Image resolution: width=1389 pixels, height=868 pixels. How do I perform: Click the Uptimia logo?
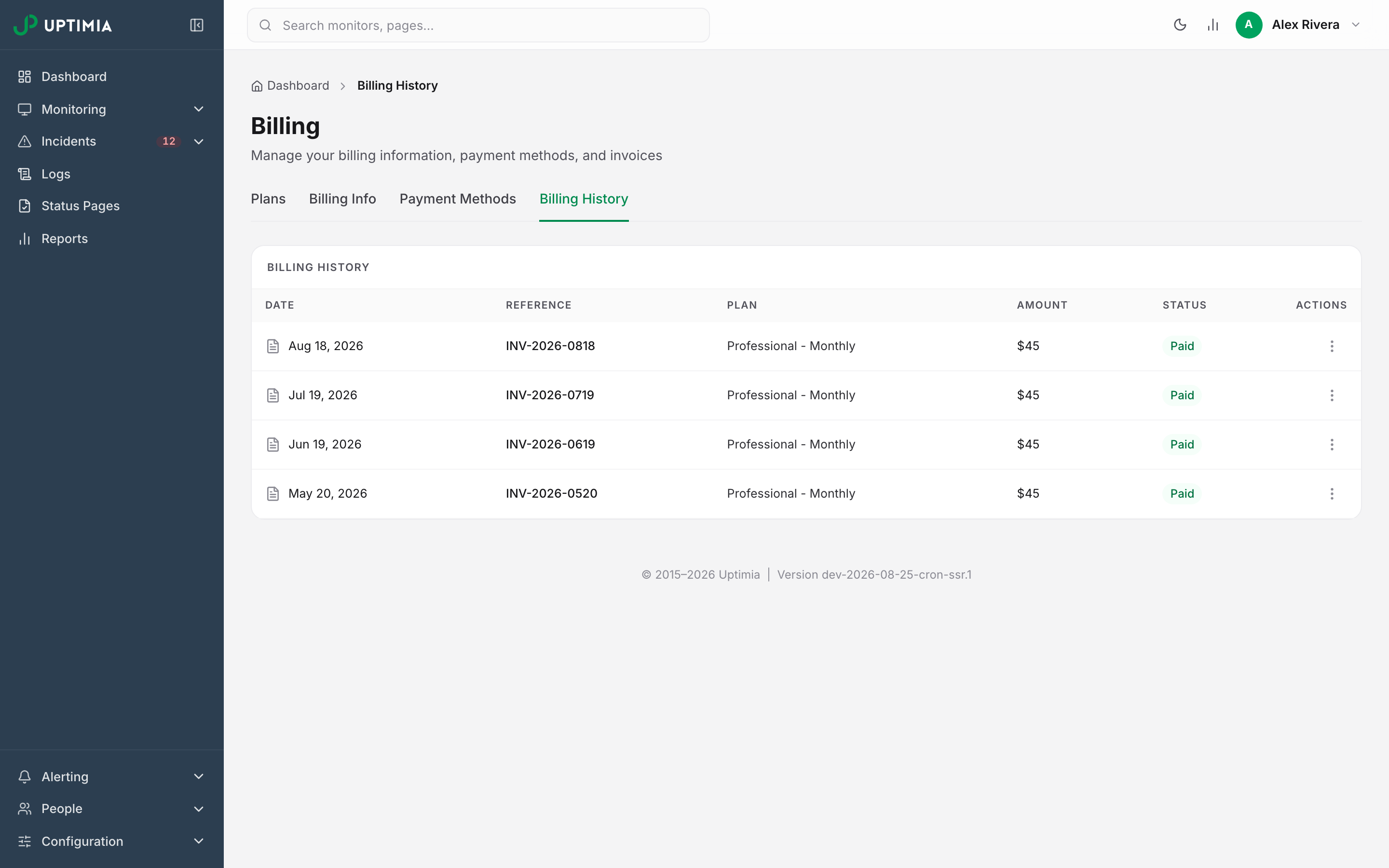[x=63, y=25]
